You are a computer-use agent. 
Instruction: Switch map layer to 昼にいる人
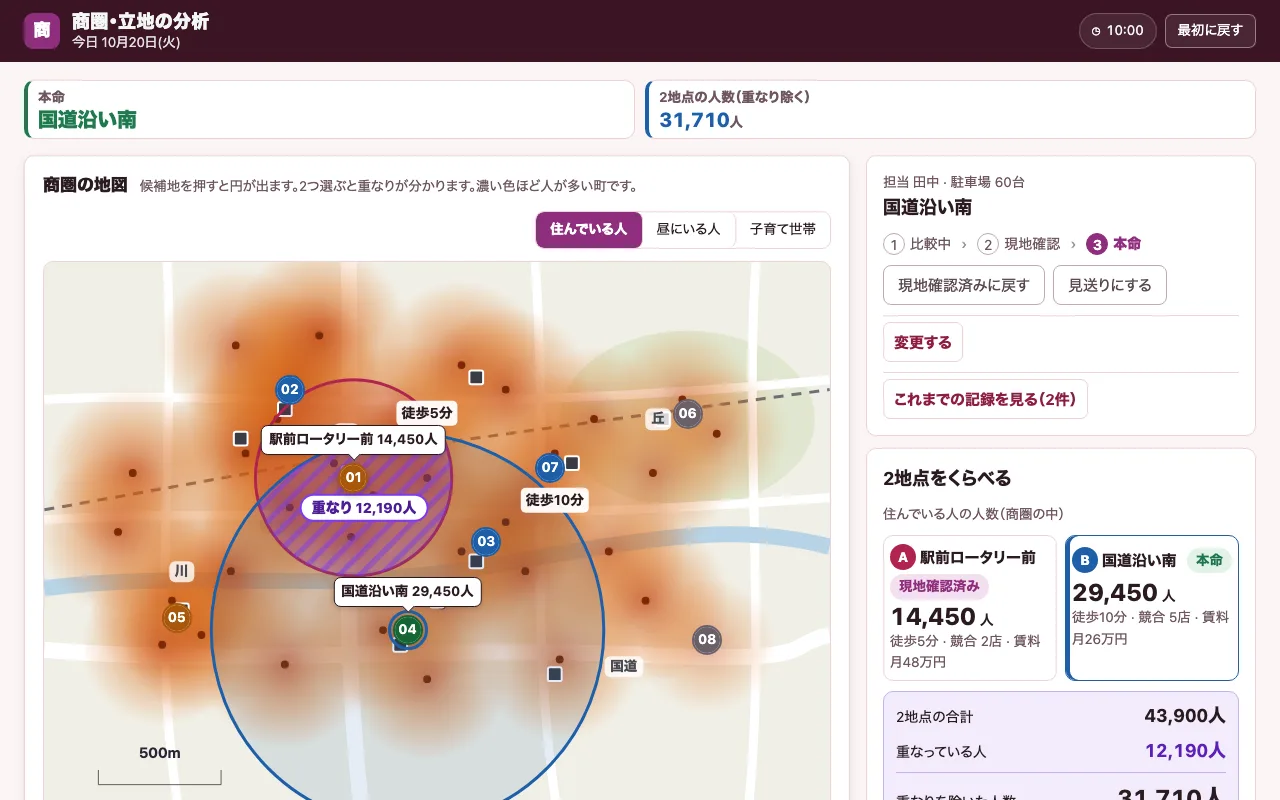689,230
